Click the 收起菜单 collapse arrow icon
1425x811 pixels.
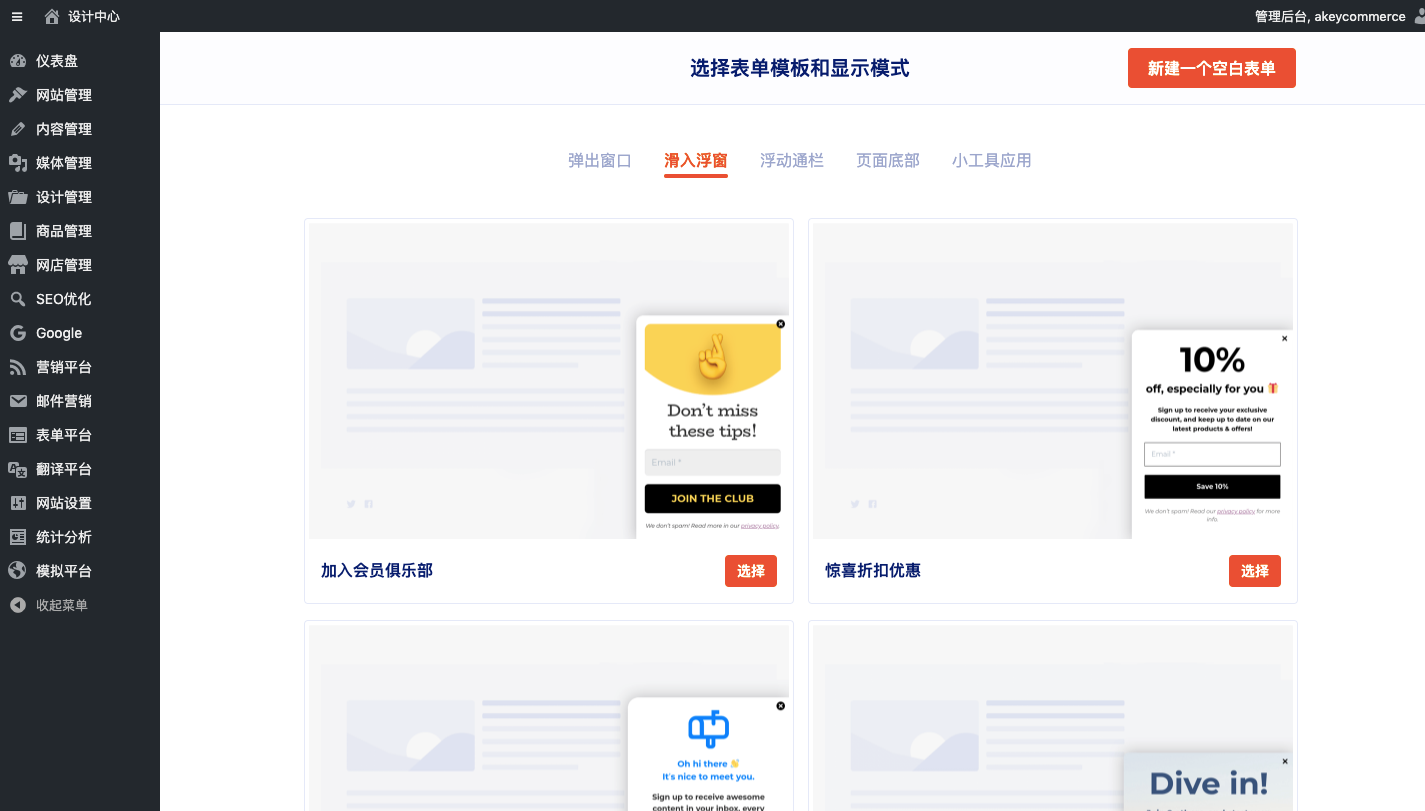click(x=17, y=605)
